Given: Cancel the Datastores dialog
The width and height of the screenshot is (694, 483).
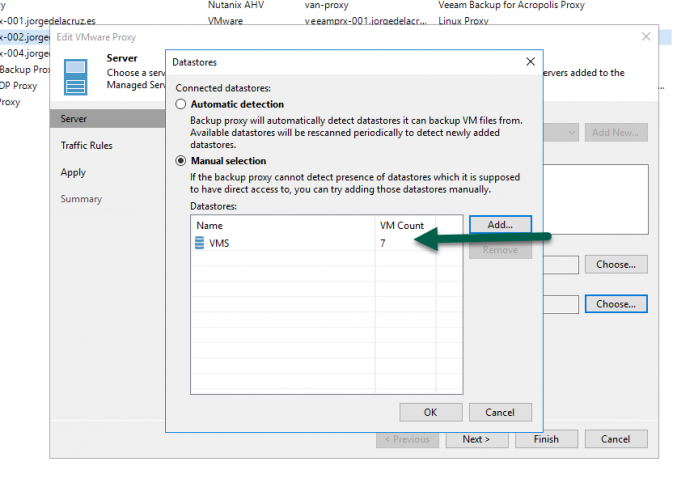Looking at the screenshot, I should point(500,412).
